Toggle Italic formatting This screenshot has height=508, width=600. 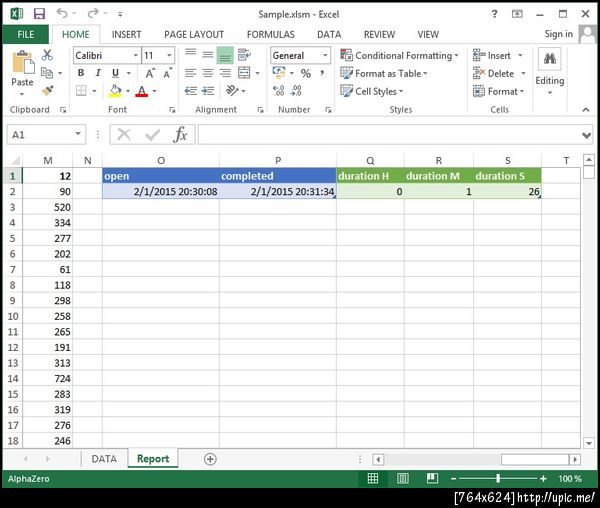[98, 73]
